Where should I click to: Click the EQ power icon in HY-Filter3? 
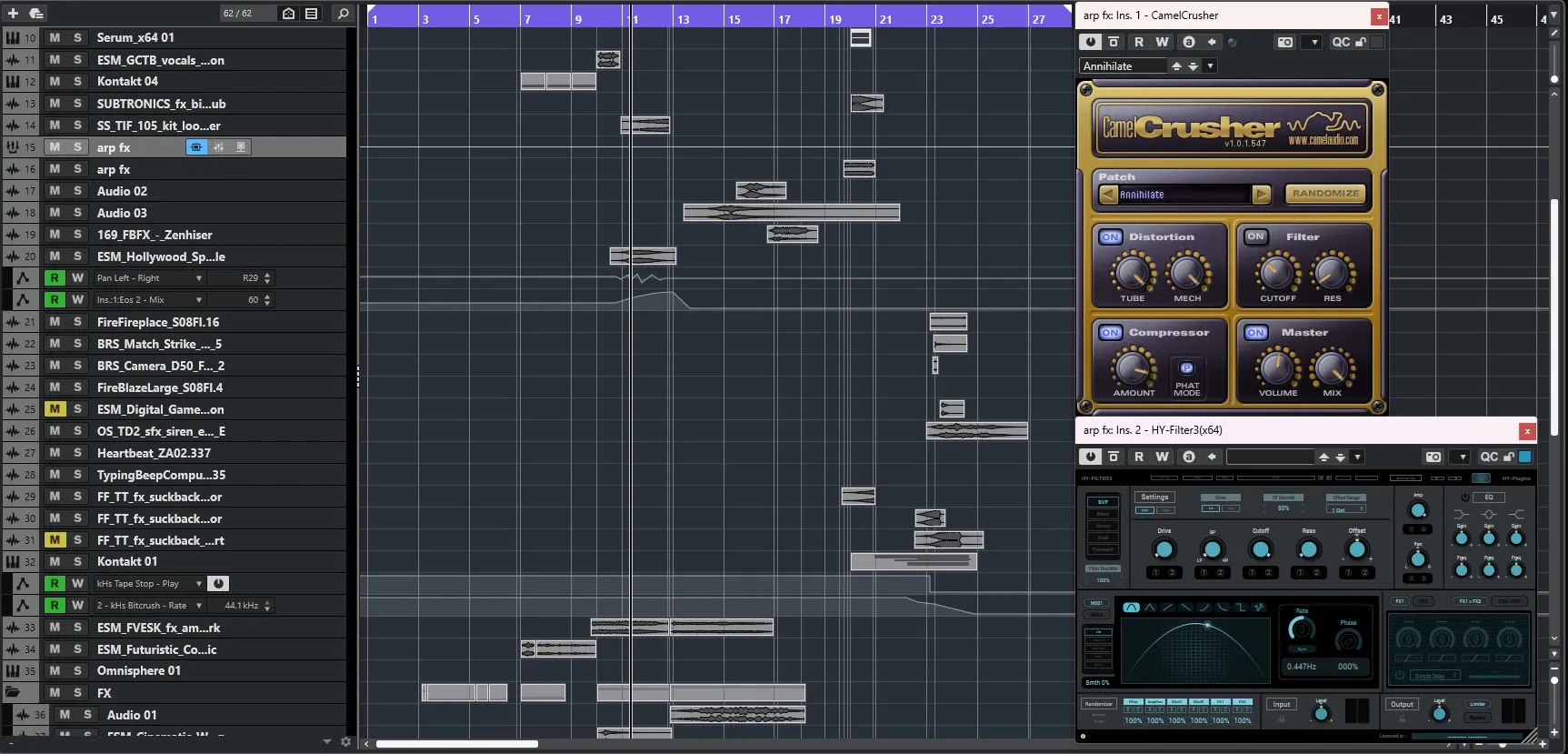(1464, 498)
